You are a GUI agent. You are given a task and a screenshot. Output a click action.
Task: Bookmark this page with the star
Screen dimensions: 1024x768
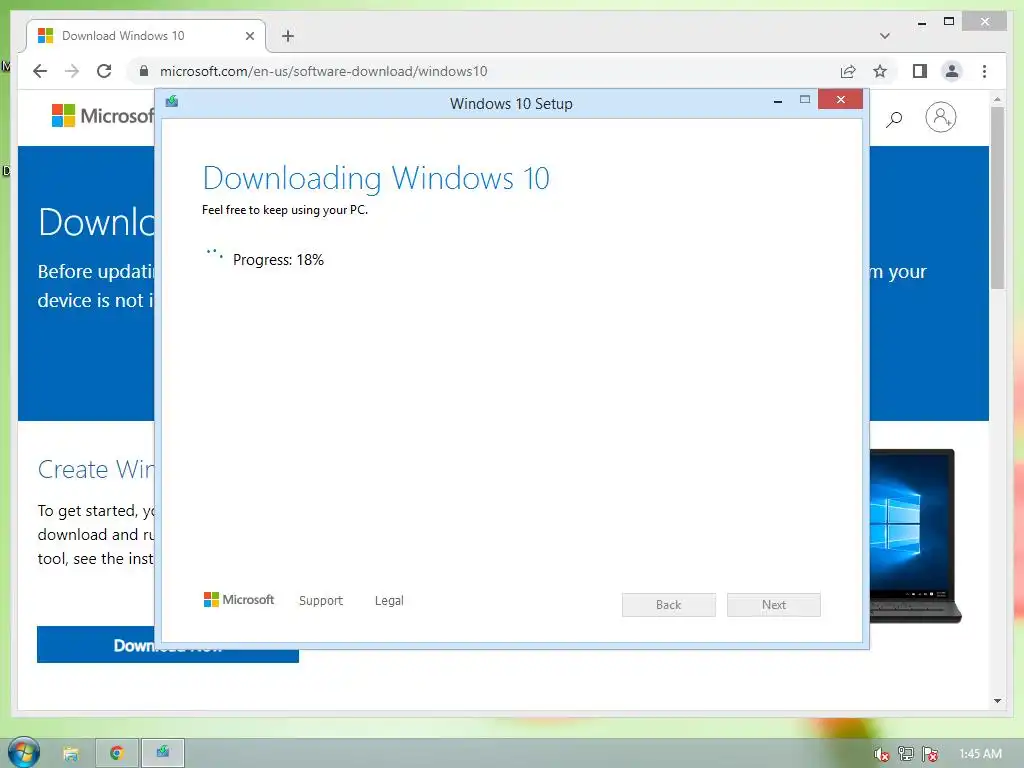tap(880, 71)
